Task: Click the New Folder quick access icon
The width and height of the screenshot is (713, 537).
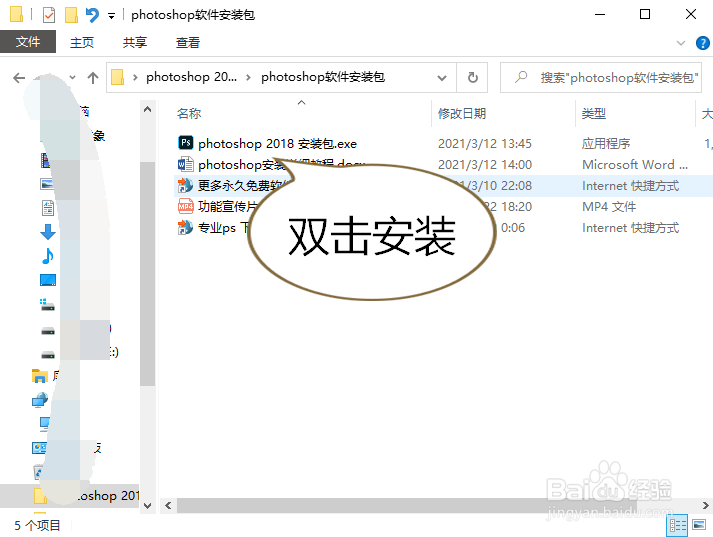Action: [71, 15]
